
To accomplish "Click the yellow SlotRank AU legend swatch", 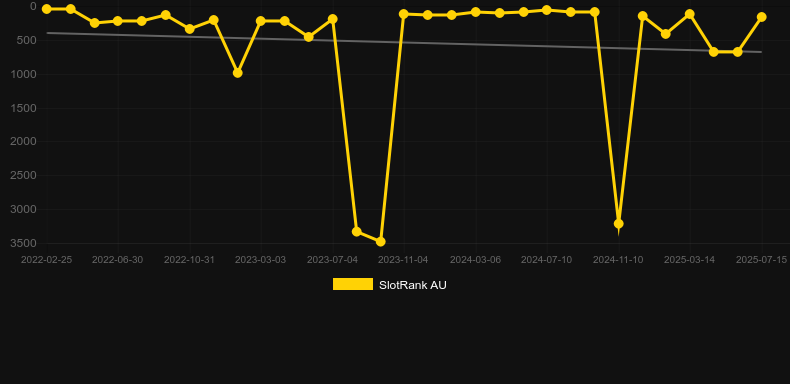I will [x=353, y=284].
